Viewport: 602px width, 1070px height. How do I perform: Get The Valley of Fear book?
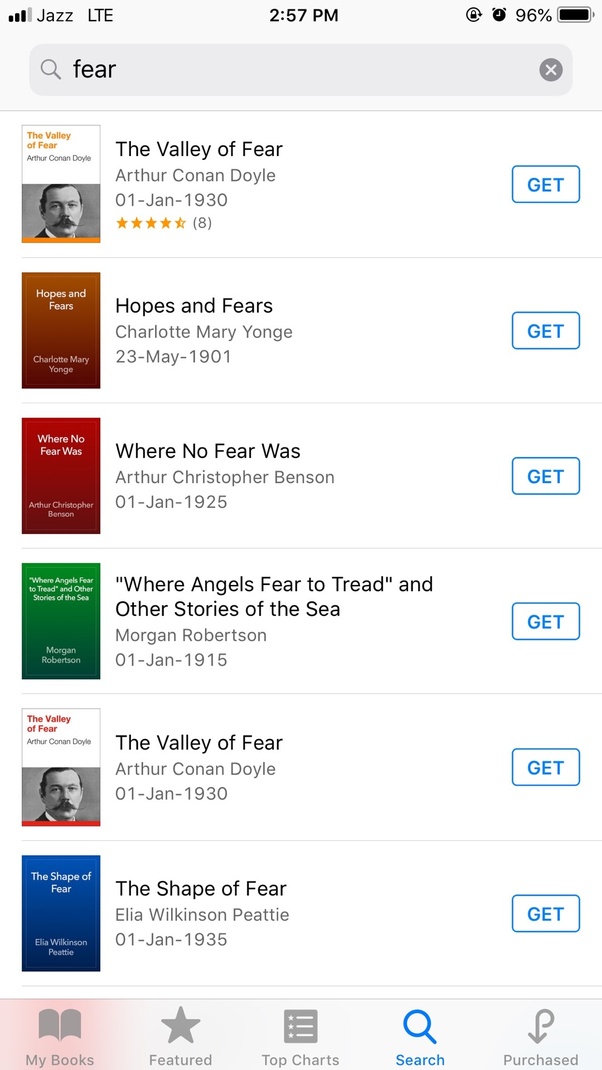point(545,184)
